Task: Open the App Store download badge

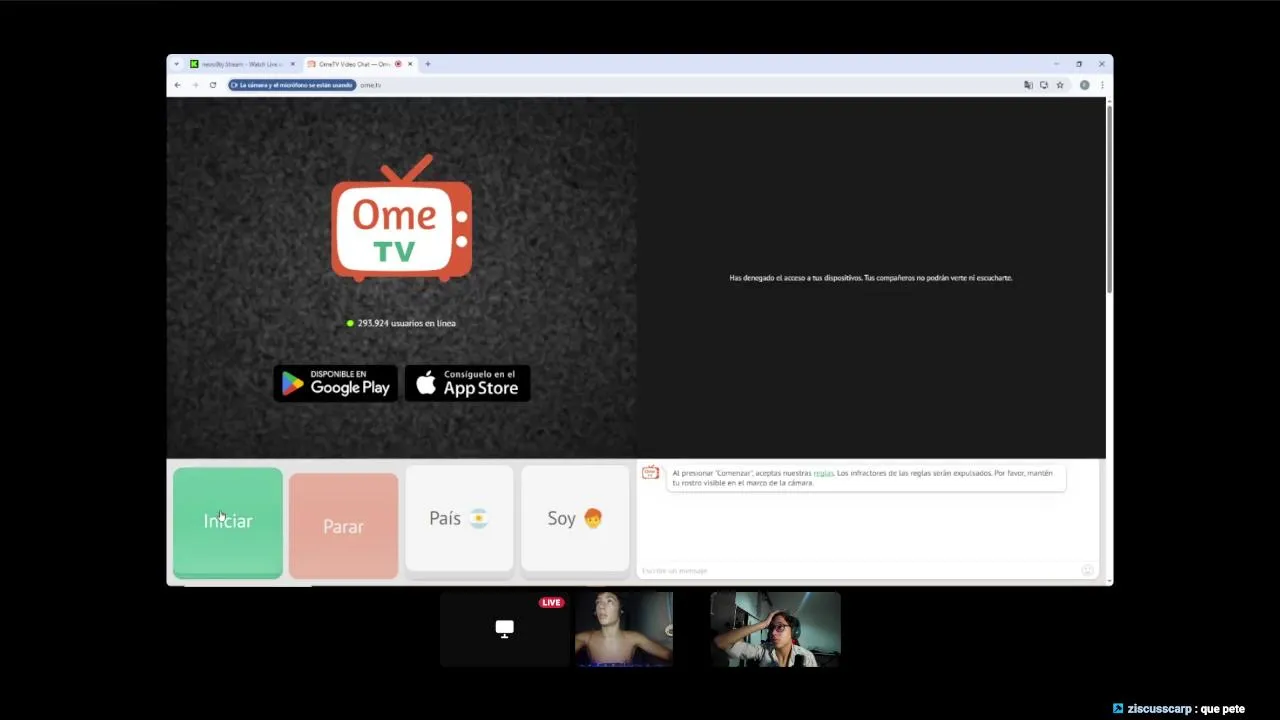Action: (x=467, y=383)
